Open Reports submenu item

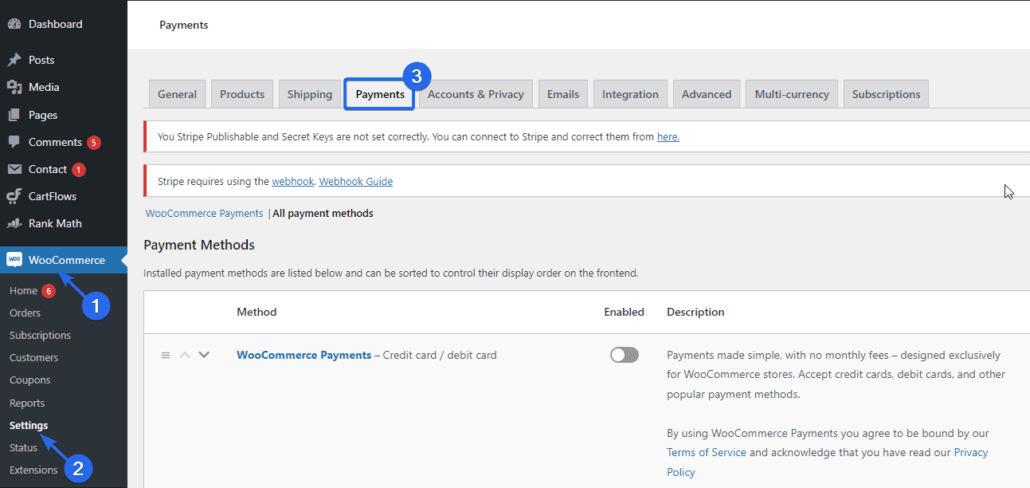(x=27, y=403)
